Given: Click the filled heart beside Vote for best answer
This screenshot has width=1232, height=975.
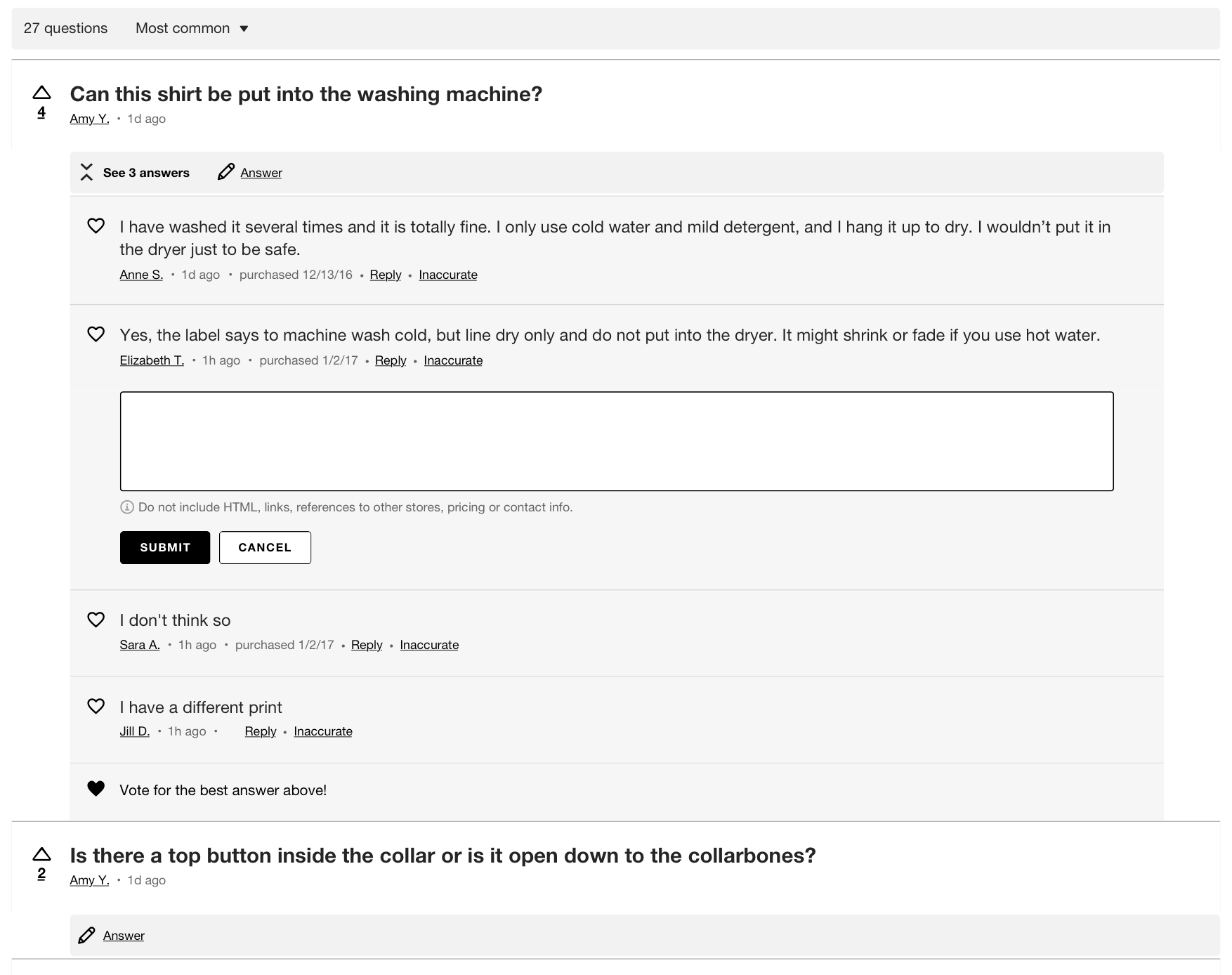Looking at the screenshot, I should (x=96, y=789).
